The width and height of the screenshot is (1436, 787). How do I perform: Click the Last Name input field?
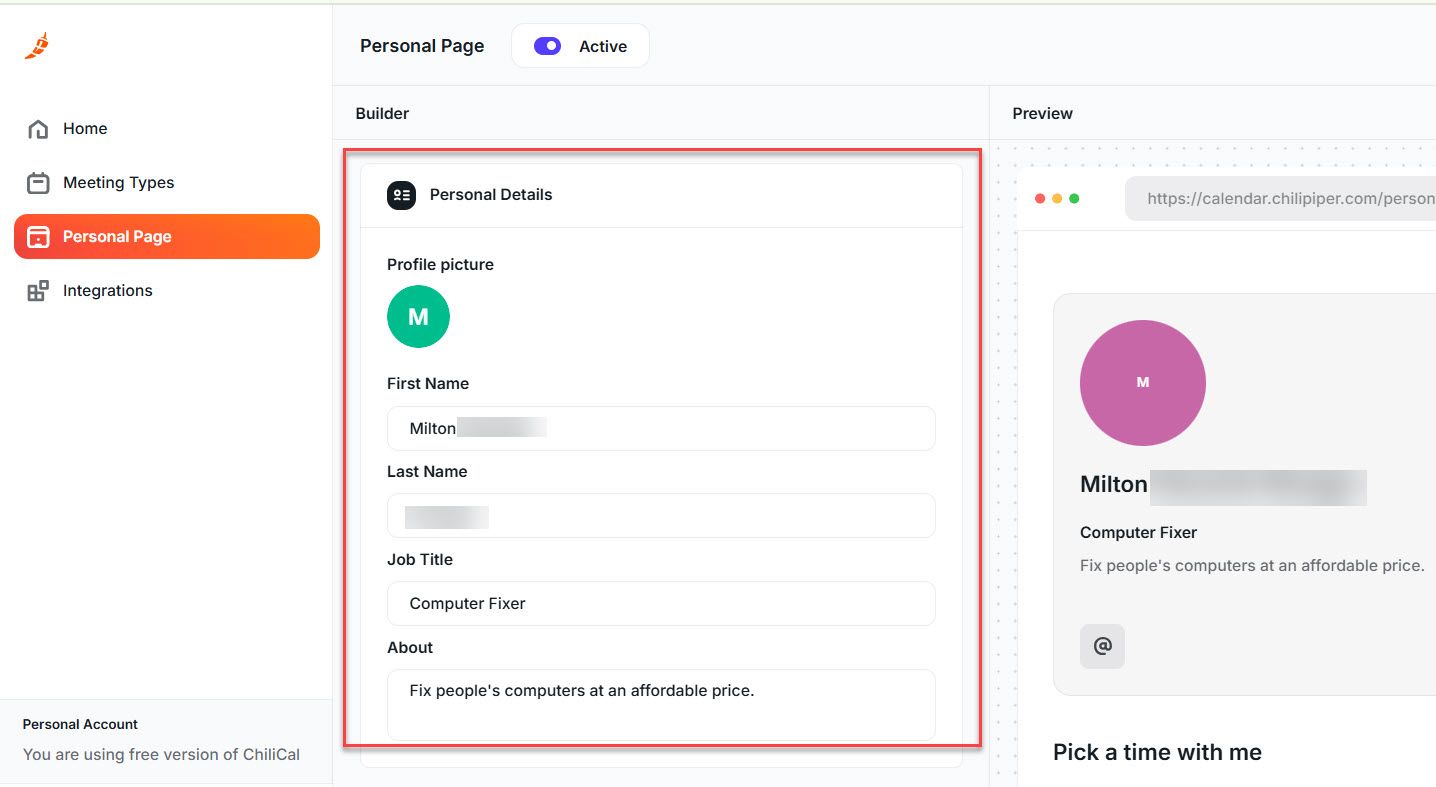pos(660,515)
